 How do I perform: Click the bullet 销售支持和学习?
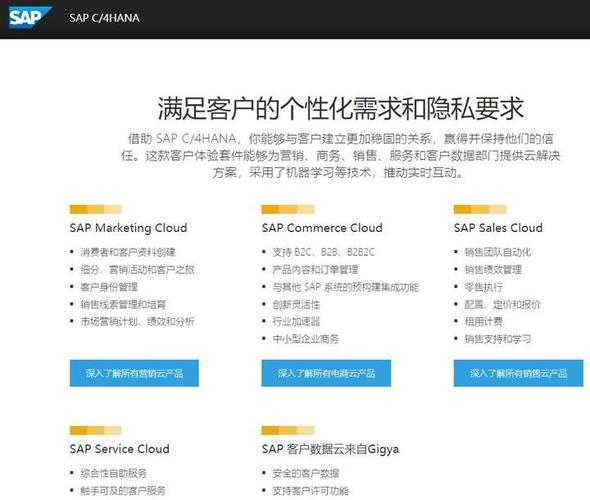tap(498, 339)
